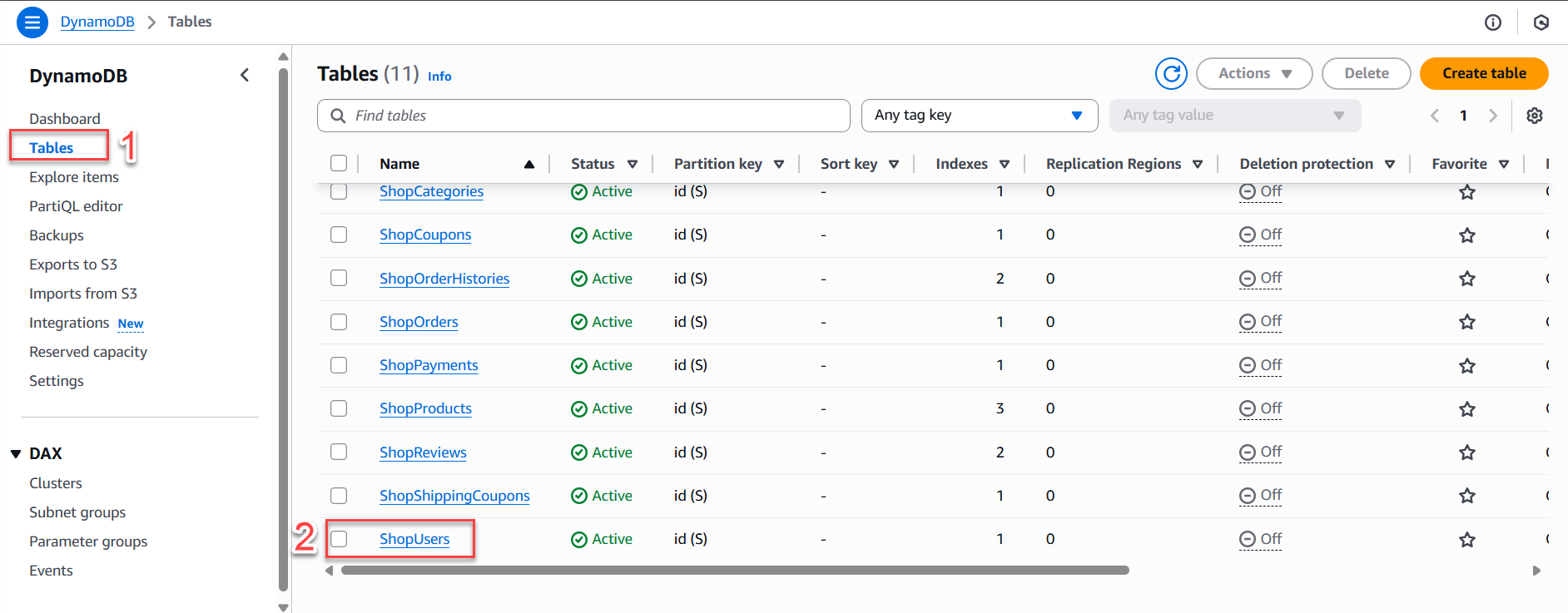Image resolution: width=1568 pixels, height=613 pixels.
Task: Click Off deletion protection for ShopUsers
Action: [x=1261, y=539]
